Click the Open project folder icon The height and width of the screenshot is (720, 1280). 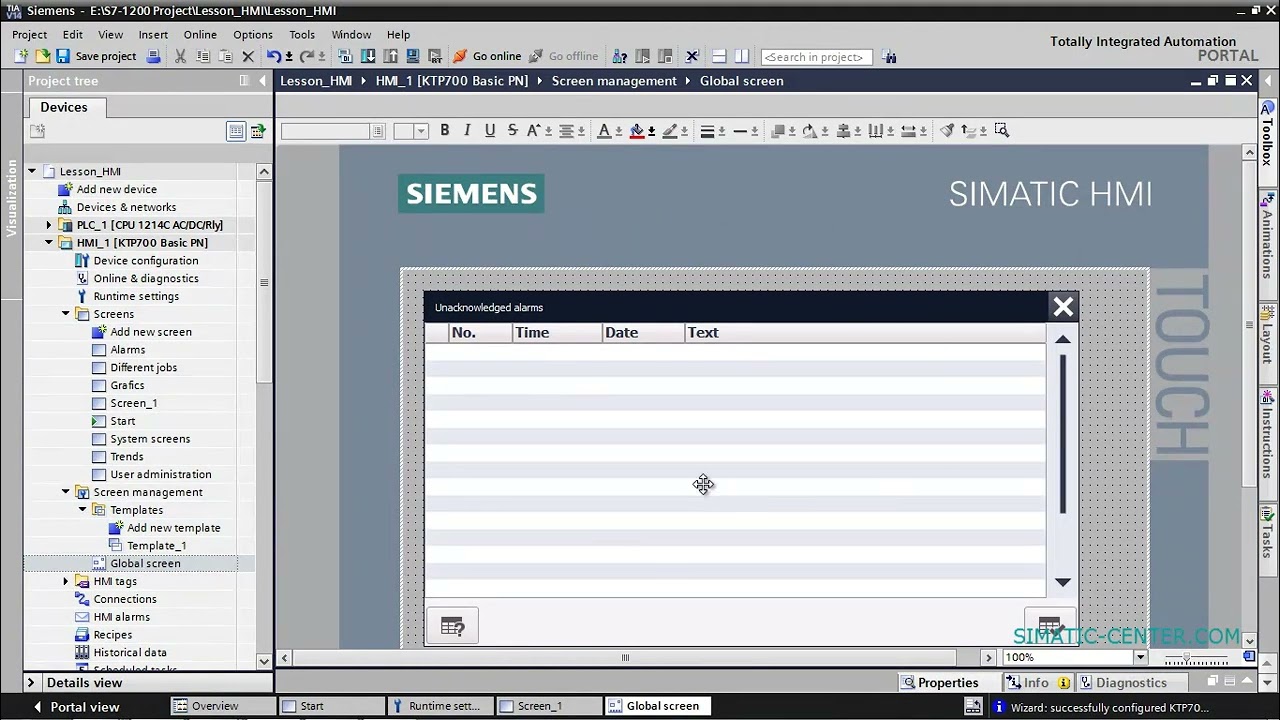coord(43,57)
